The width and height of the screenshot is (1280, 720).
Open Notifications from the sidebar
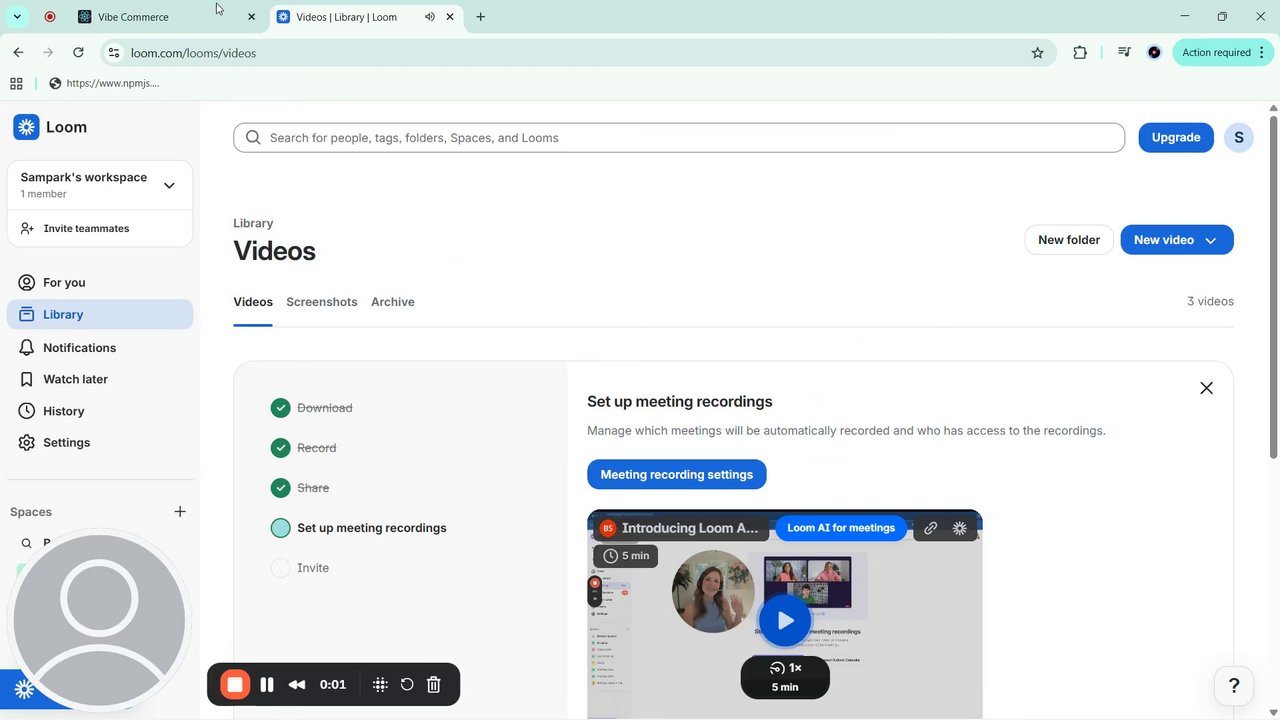[100, 348]
